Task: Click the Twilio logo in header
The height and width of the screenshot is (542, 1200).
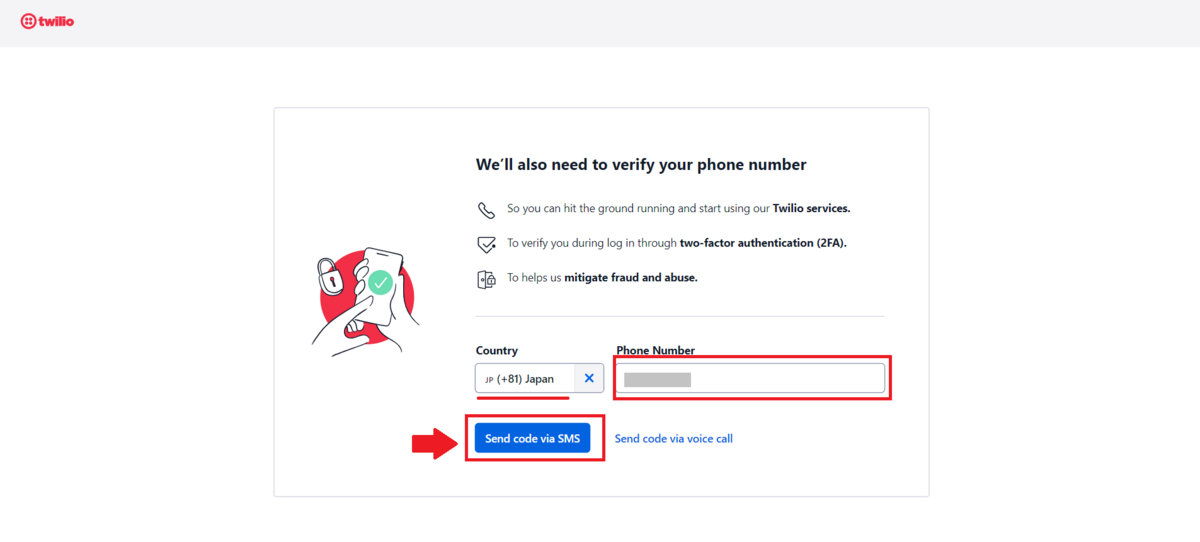Action: (x=47, y=21)
